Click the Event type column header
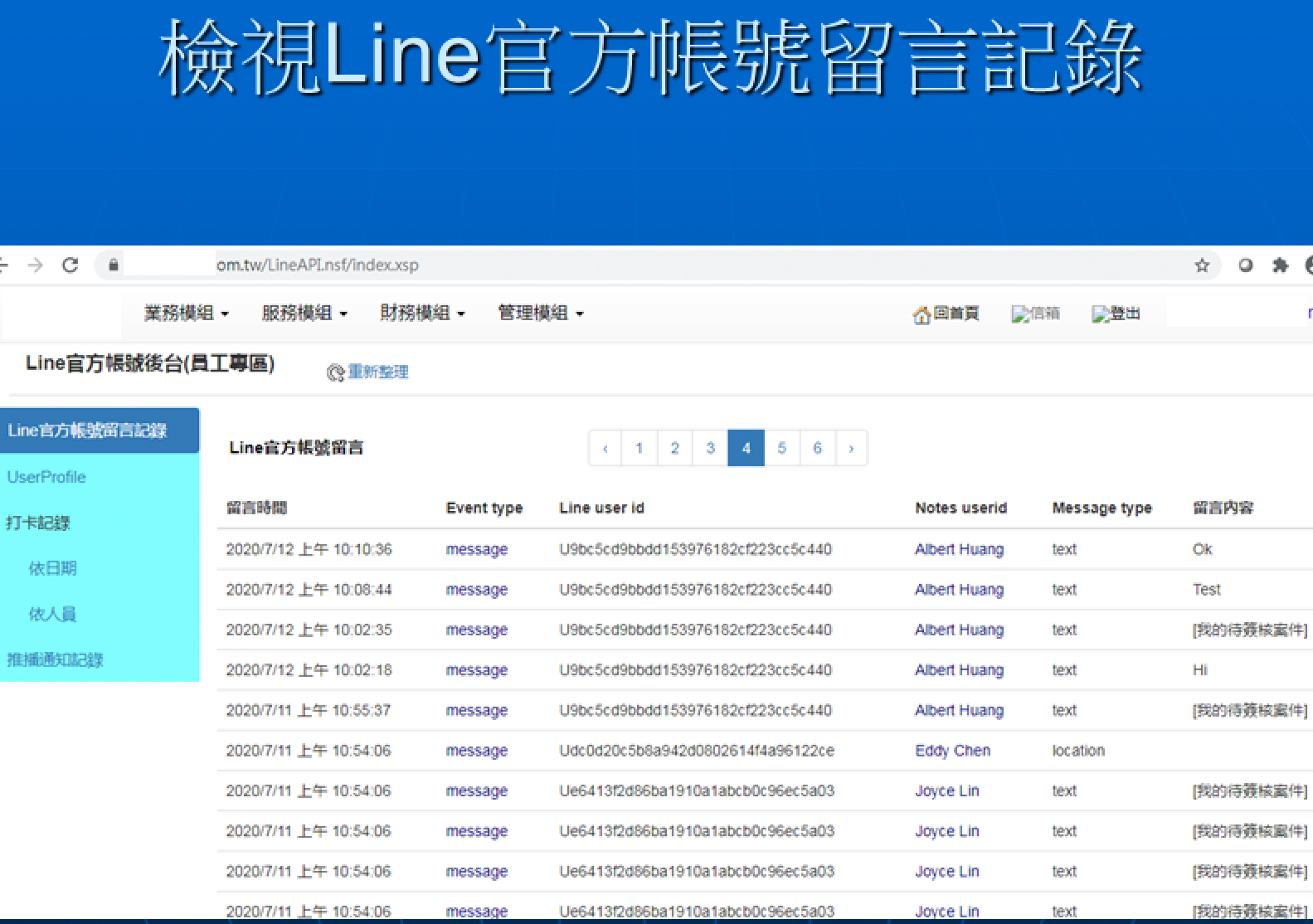Image resolution: width=1313 pixels, height=924 pixels. (x=484, y=508)
